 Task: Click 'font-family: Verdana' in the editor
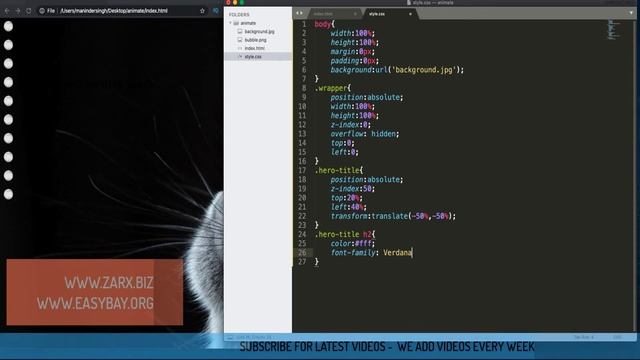371,253
